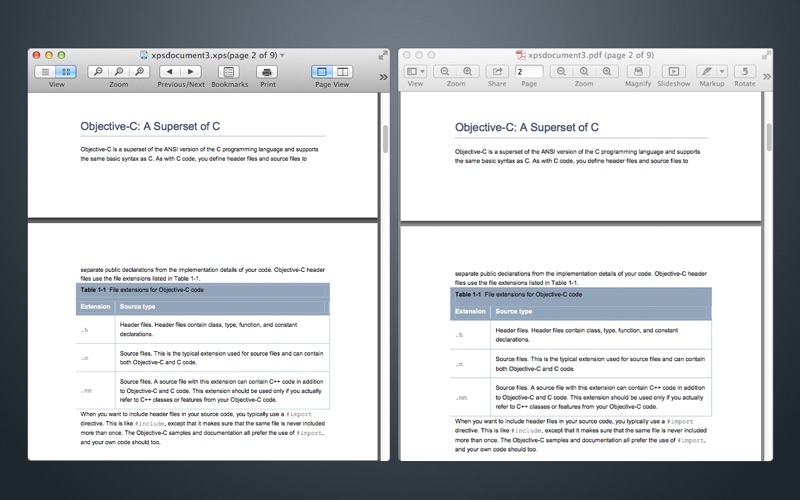Enter full screen in XPS viewer window
The width and height of the screenshot is (800, 500).
point(383,55)
